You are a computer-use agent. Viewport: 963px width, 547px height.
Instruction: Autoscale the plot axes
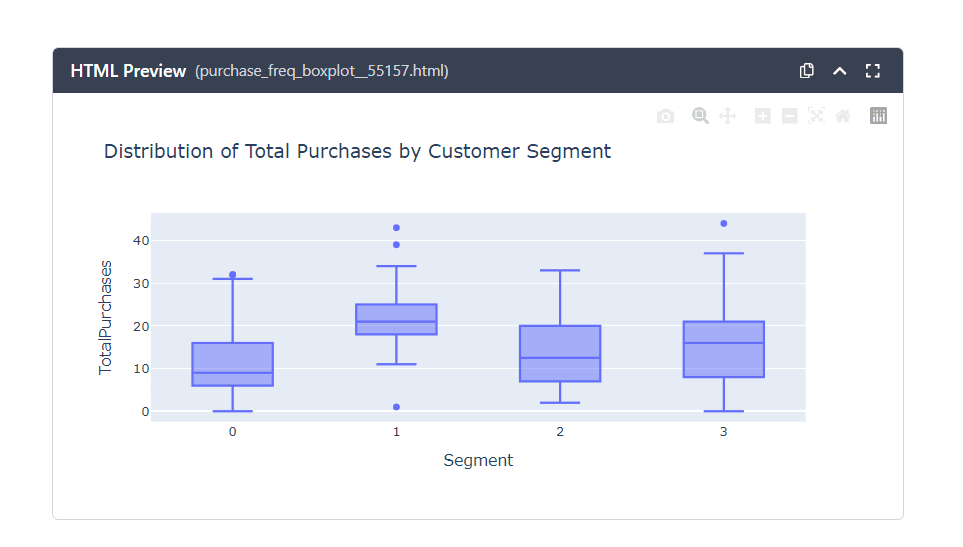pyautogui.click(x=816, y=116)
